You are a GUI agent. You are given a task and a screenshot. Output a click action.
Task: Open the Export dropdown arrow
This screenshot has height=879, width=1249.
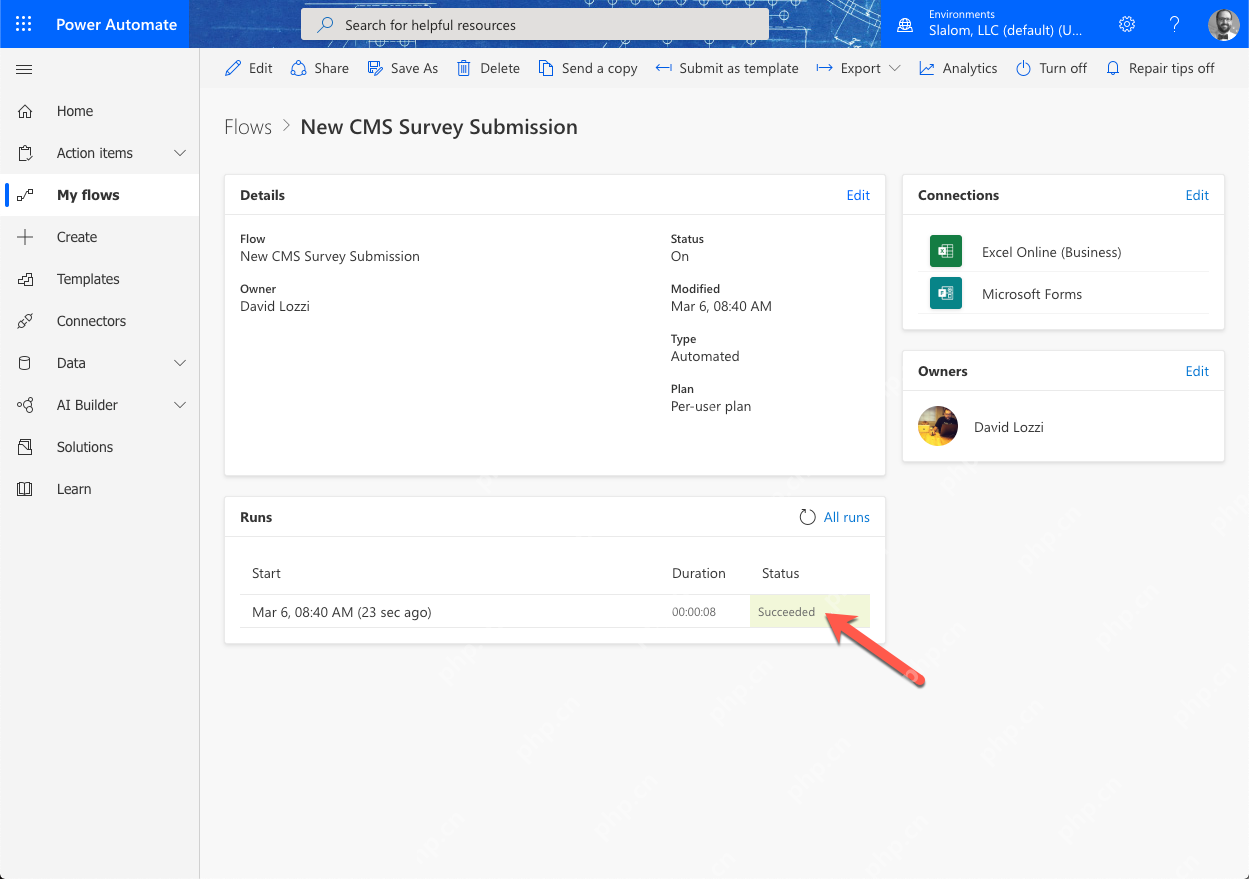pos(895,68)
